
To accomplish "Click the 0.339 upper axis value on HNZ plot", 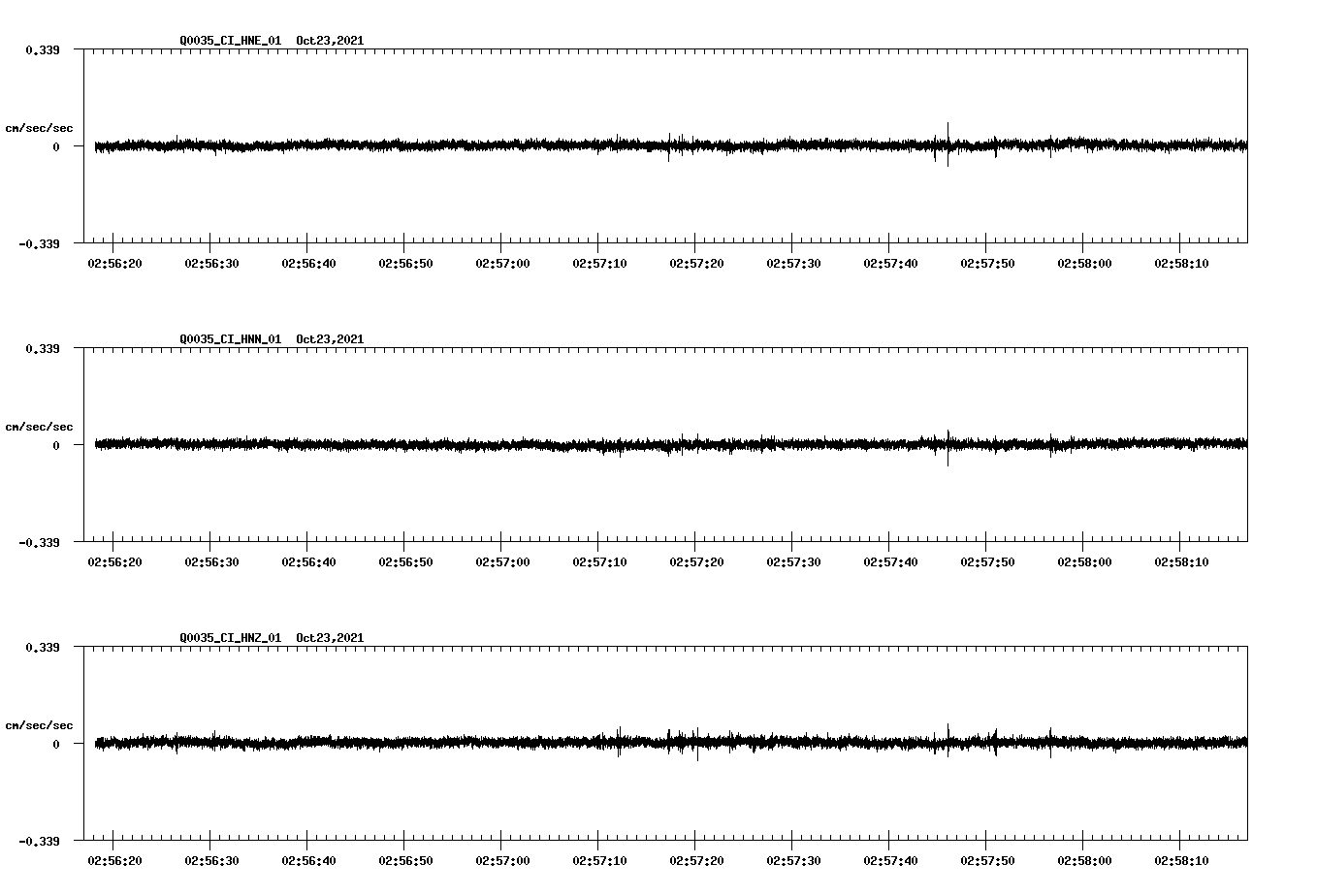I will (x=42, y=647).
